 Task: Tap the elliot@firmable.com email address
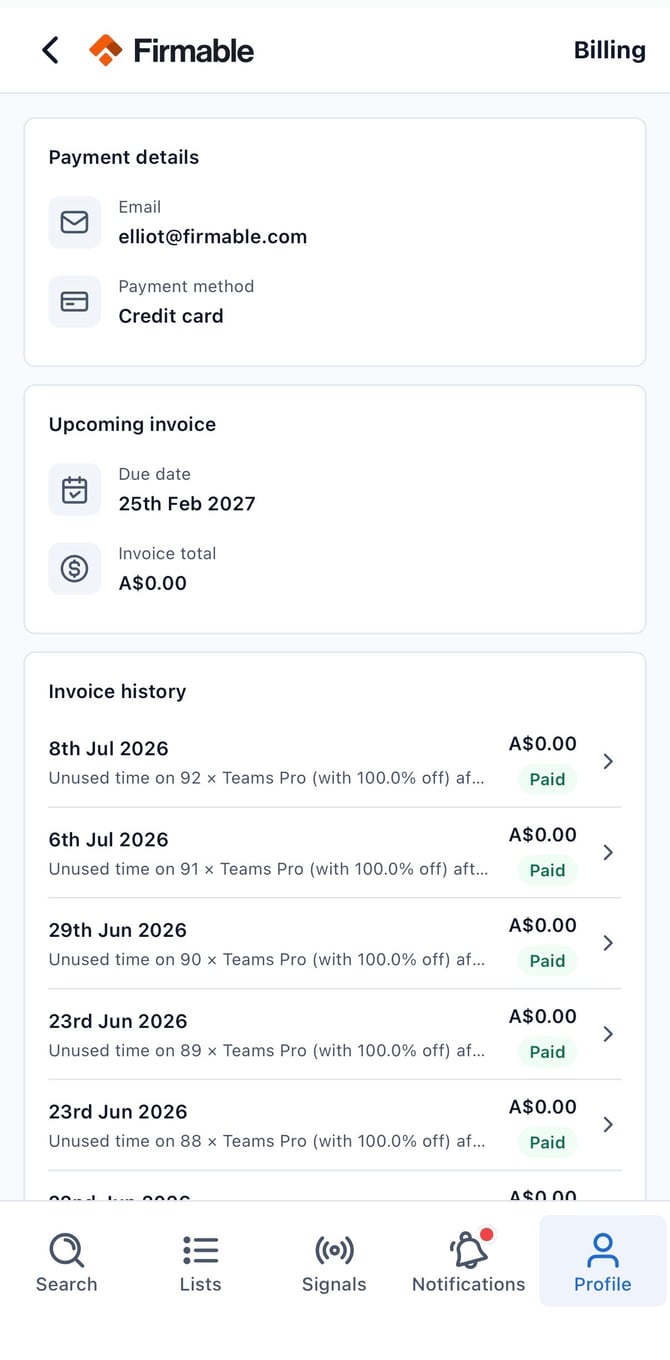pos(213,237)
